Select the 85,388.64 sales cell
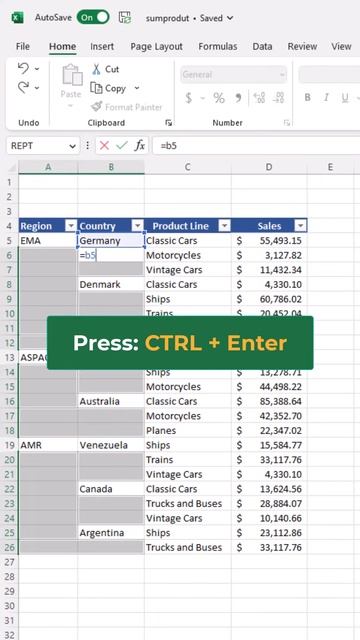 coord(269,401)
